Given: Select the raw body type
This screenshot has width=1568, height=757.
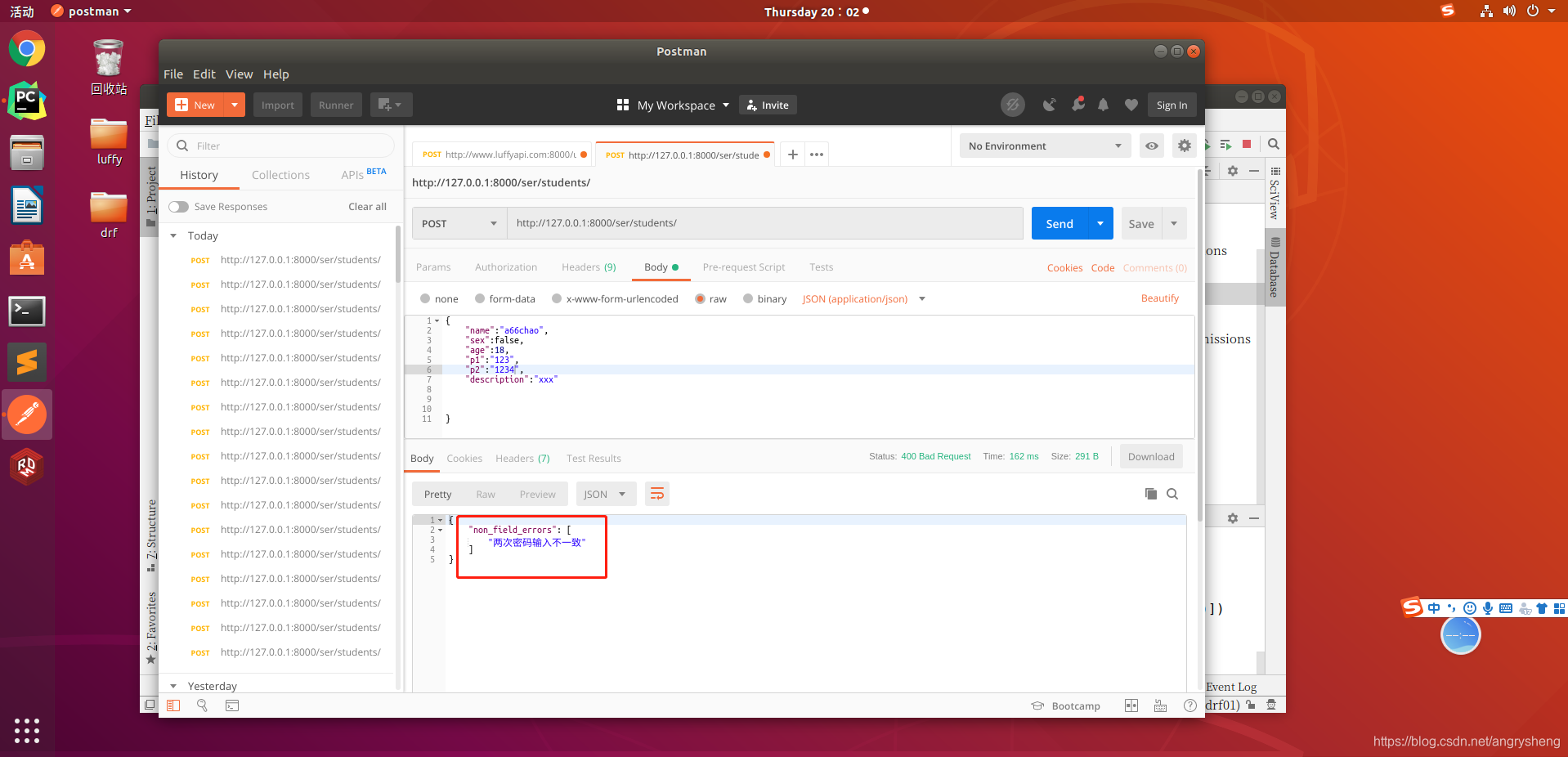Looking at the screenshot, I should (700, 298).
